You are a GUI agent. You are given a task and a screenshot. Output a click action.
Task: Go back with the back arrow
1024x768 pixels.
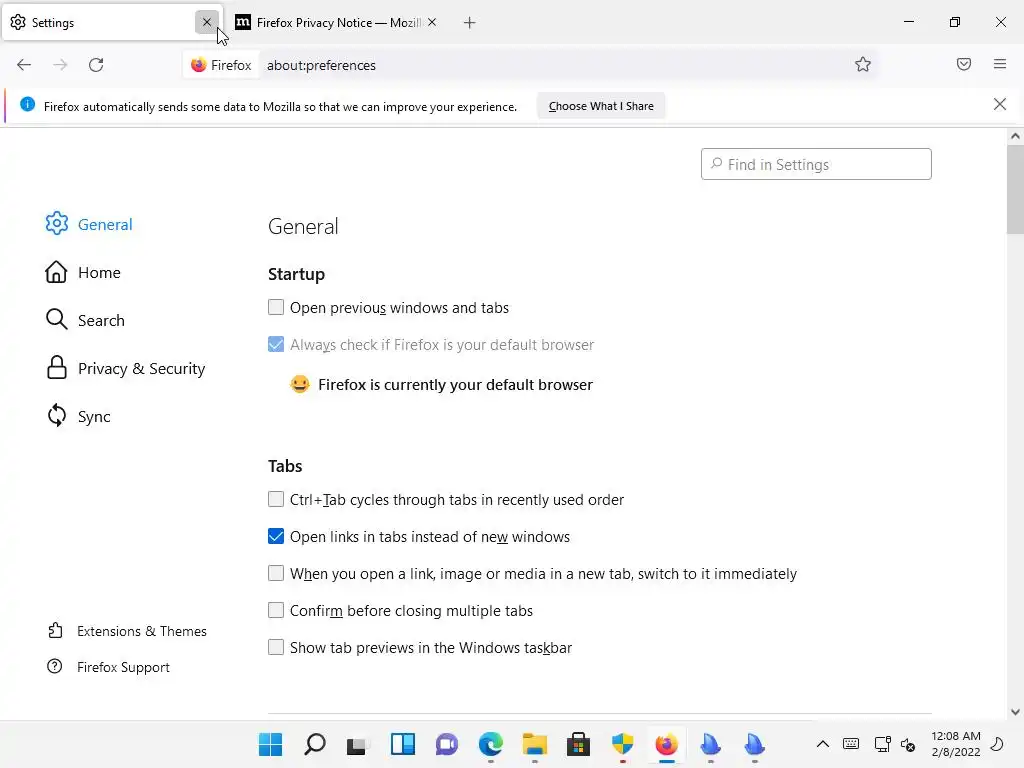tap(24, 65)
